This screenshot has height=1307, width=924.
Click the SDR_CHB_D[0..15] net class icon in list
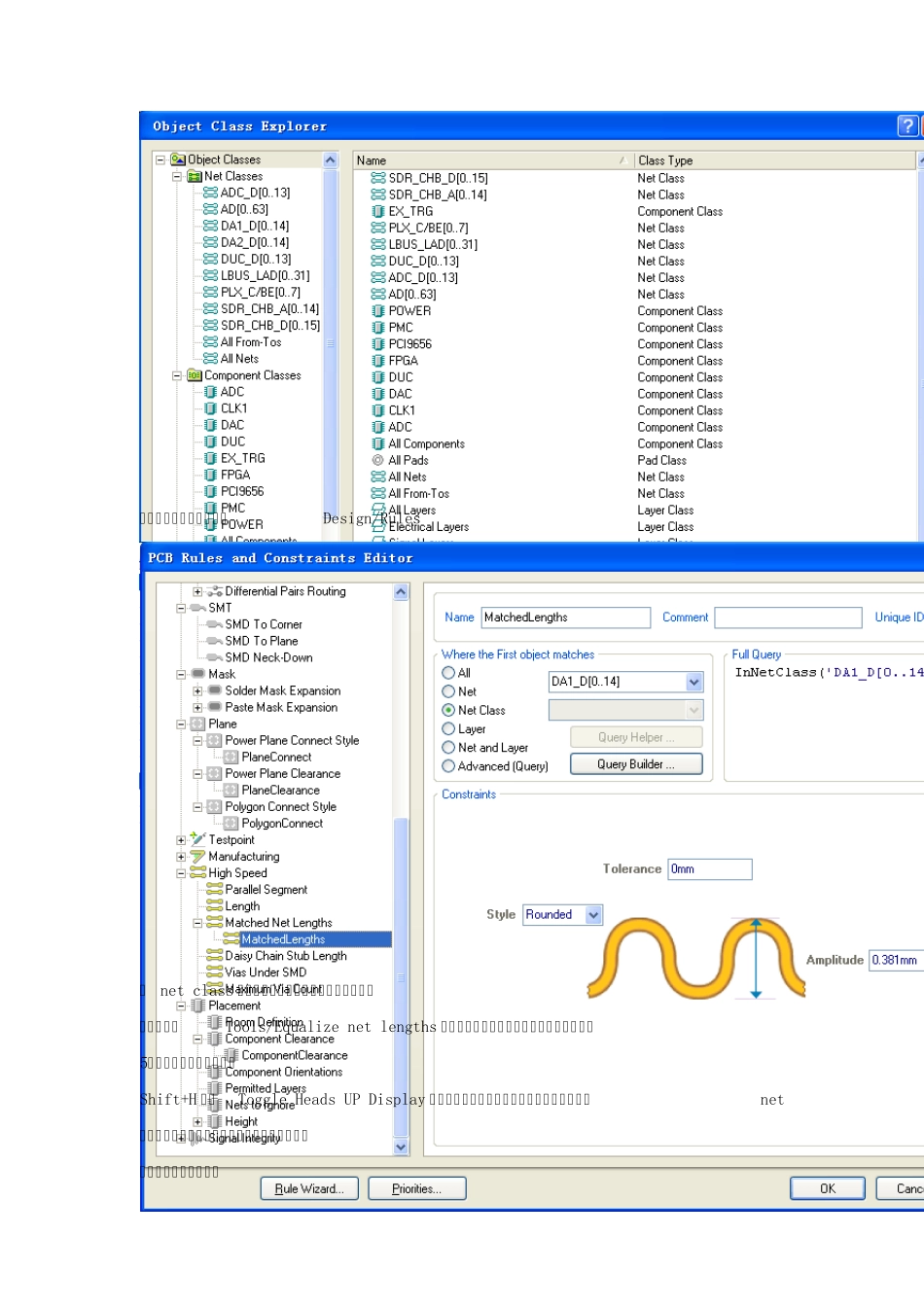click(x=378, y=178)
